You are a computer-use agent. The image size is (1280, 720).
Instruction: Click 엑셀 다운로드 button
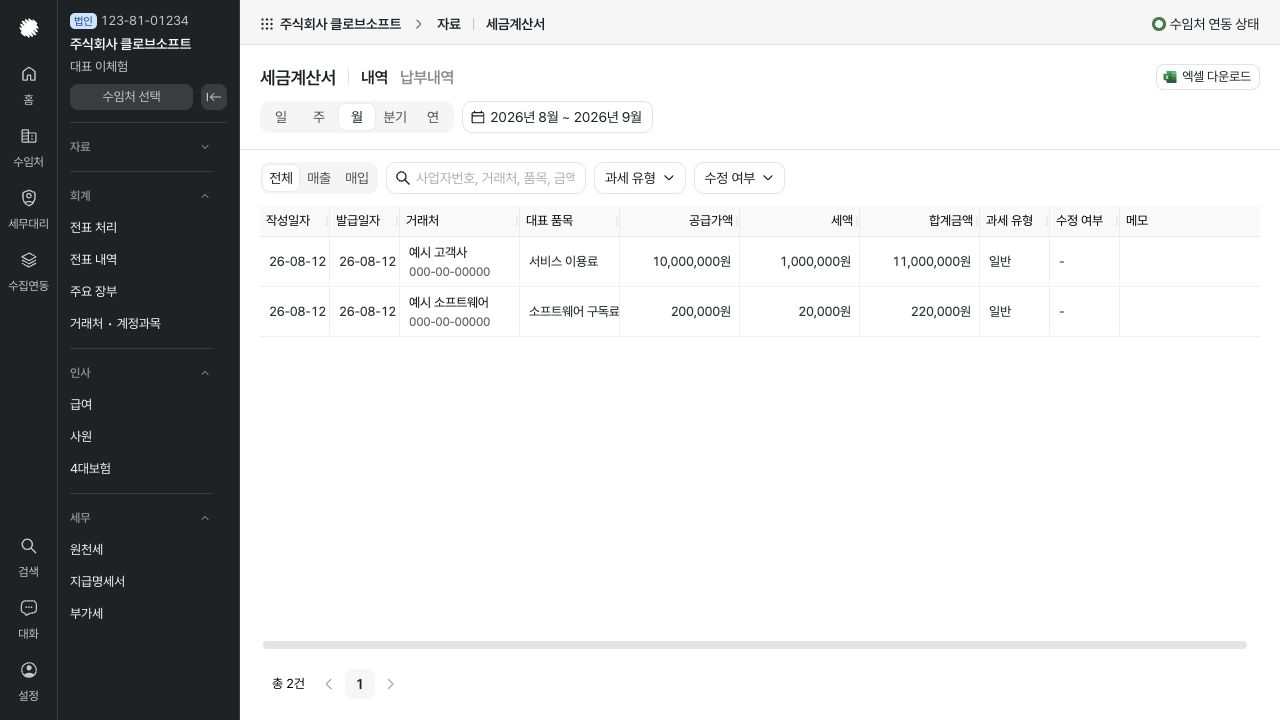tap(1207, 77)
